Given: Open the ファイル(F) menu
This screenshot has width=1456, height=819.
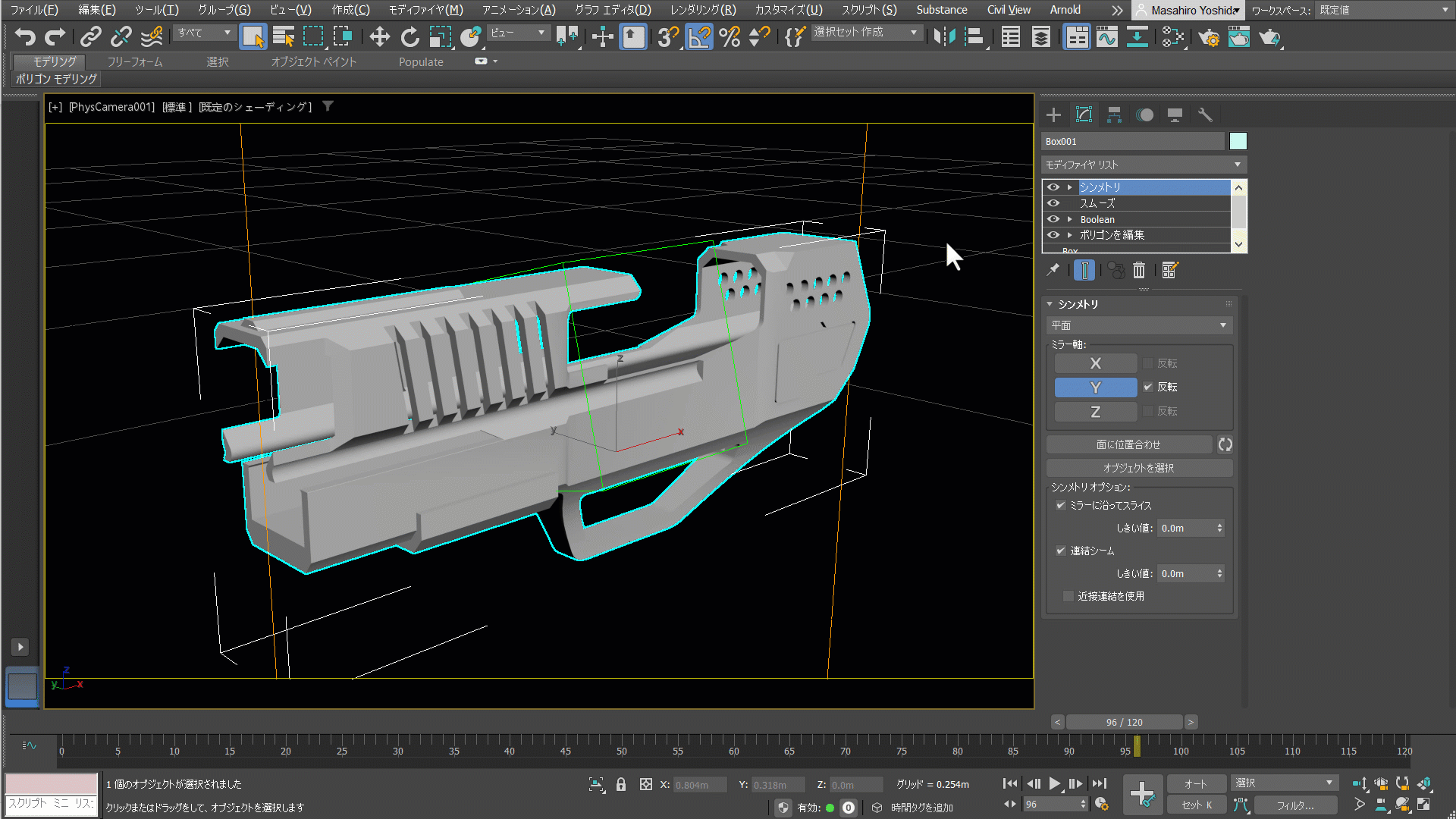Looking at the screenshot, I should (x=34, y=10).
